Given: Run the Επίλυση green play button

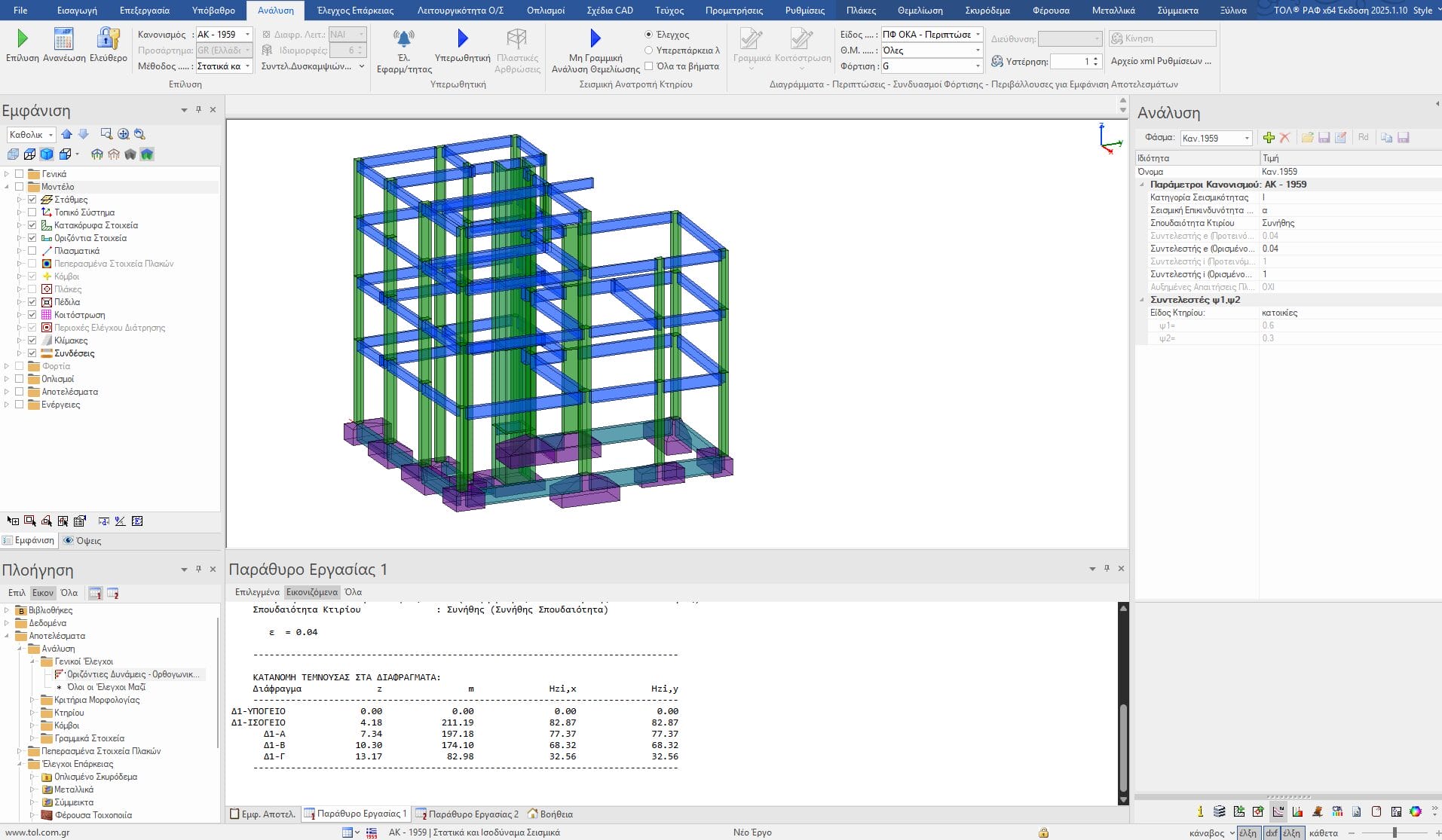Looking at the screenshot, I should [22, 39].
